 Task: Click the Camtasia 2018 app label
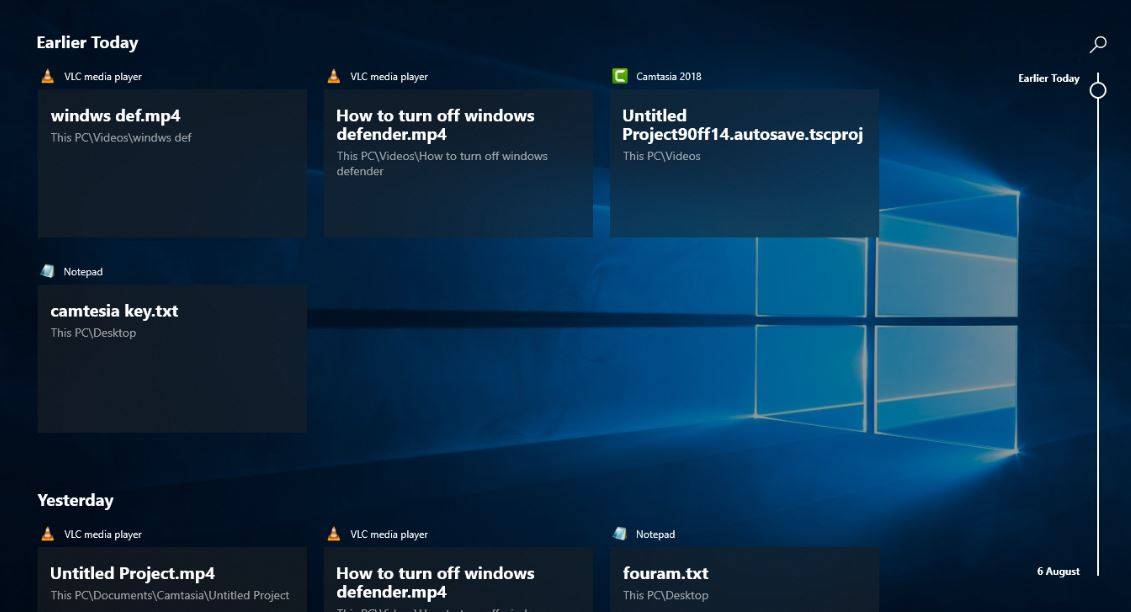tap(669, 76)
